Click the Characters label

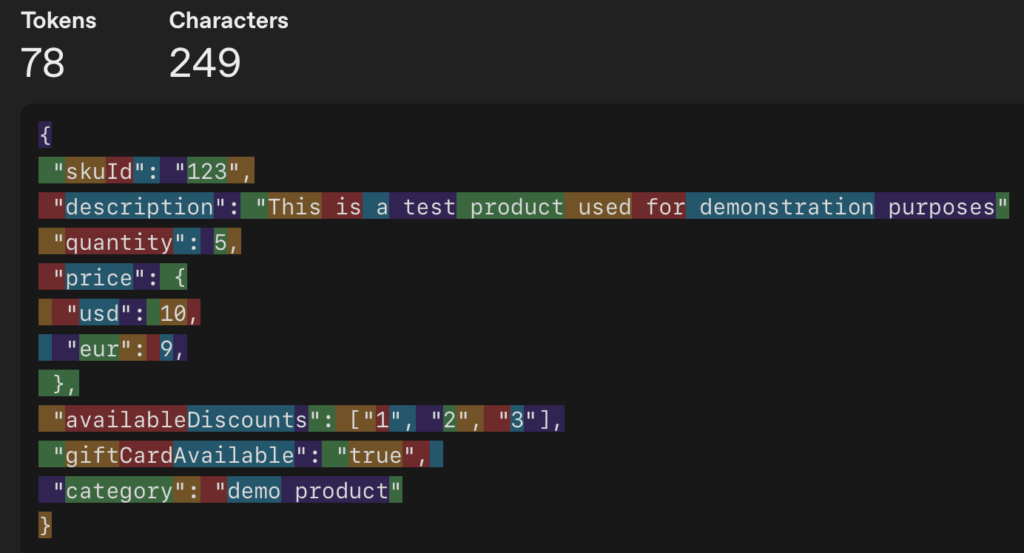pos(228,20)
